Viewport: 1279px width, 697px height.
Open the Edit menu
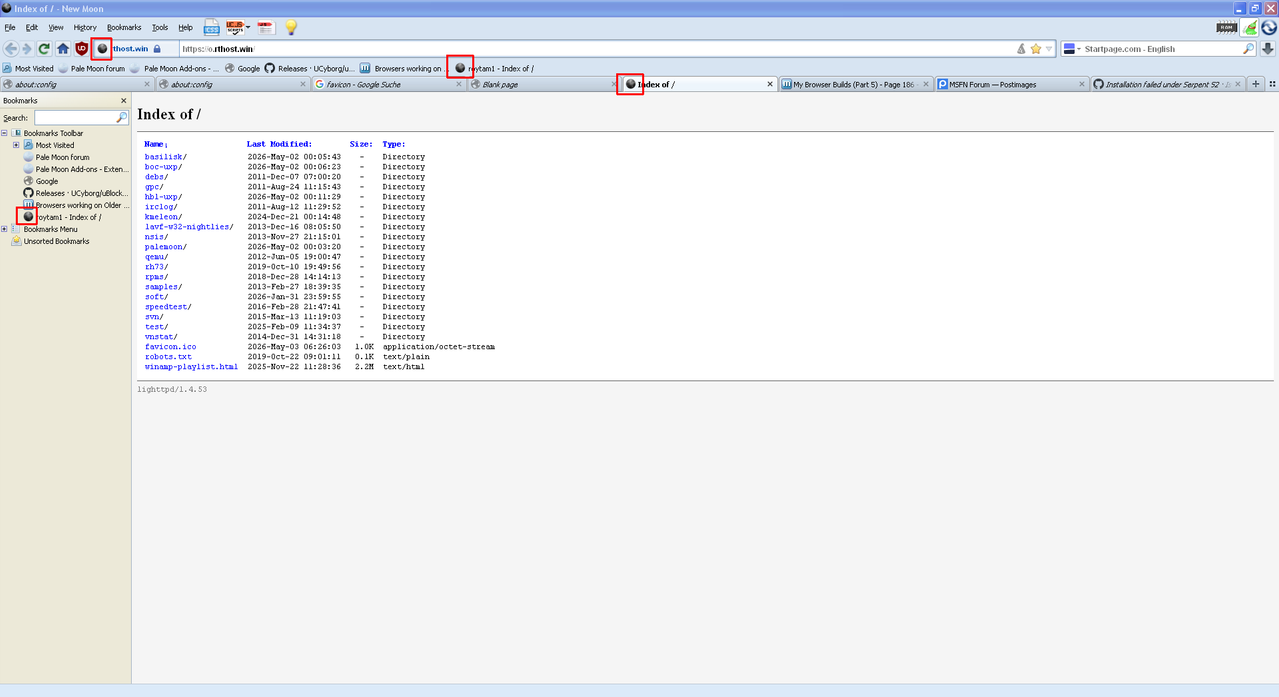(x=32, y=27)
